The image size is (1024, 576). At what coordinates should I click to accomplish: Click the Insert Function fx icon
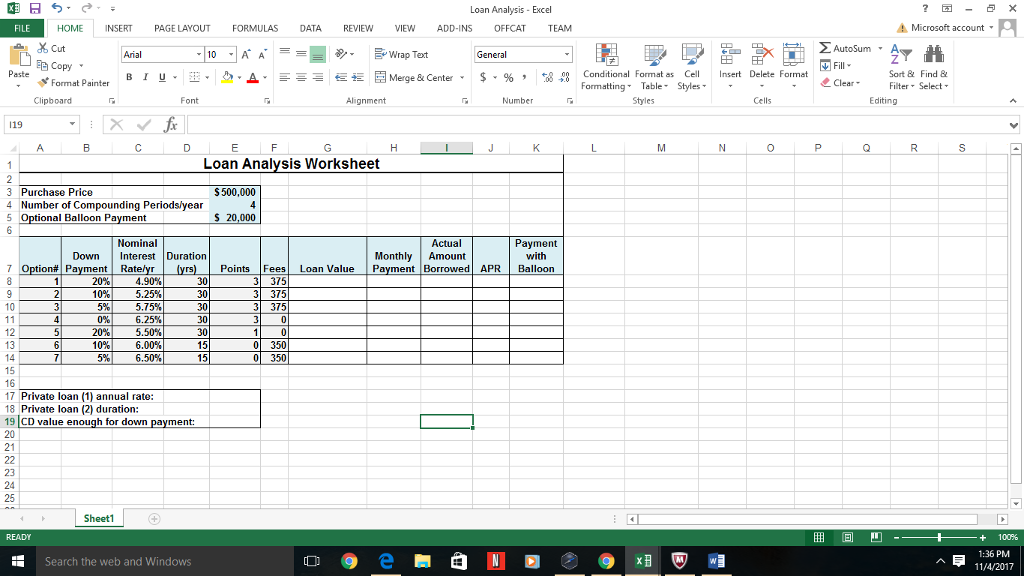tap(170, 123)
